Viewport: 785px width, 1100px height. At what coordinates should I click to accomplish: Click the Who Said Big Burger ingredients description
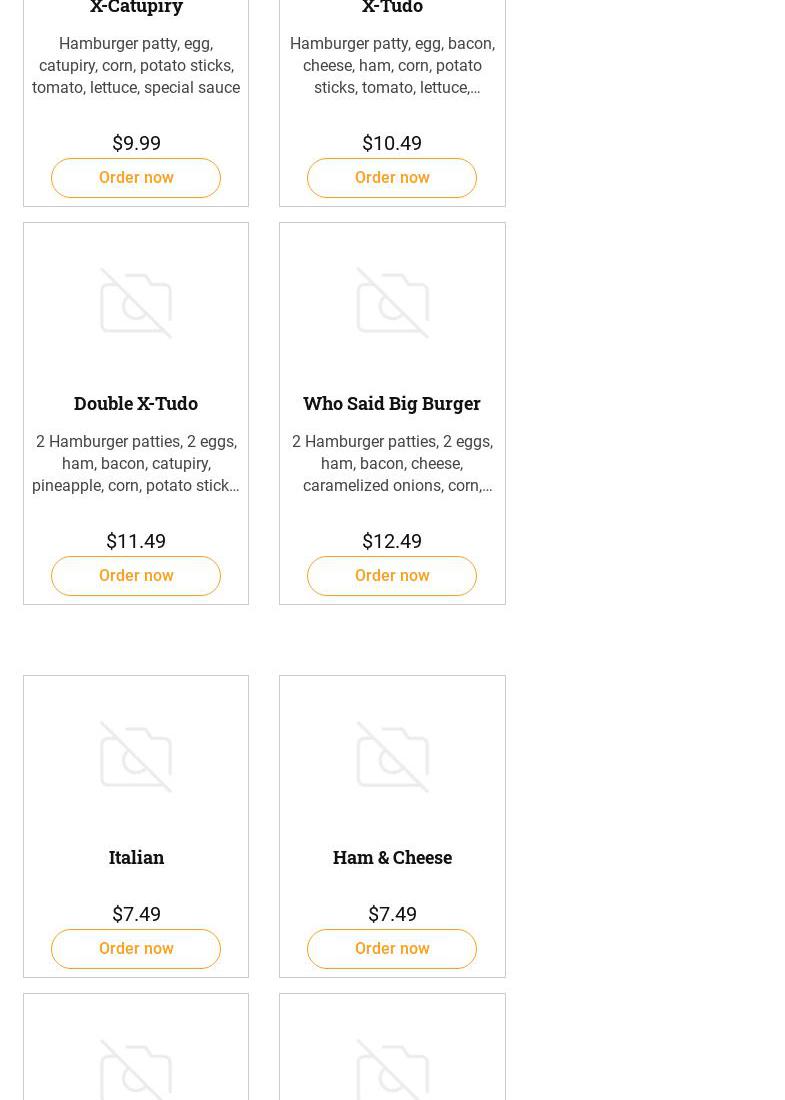click(x=392, y=464)
